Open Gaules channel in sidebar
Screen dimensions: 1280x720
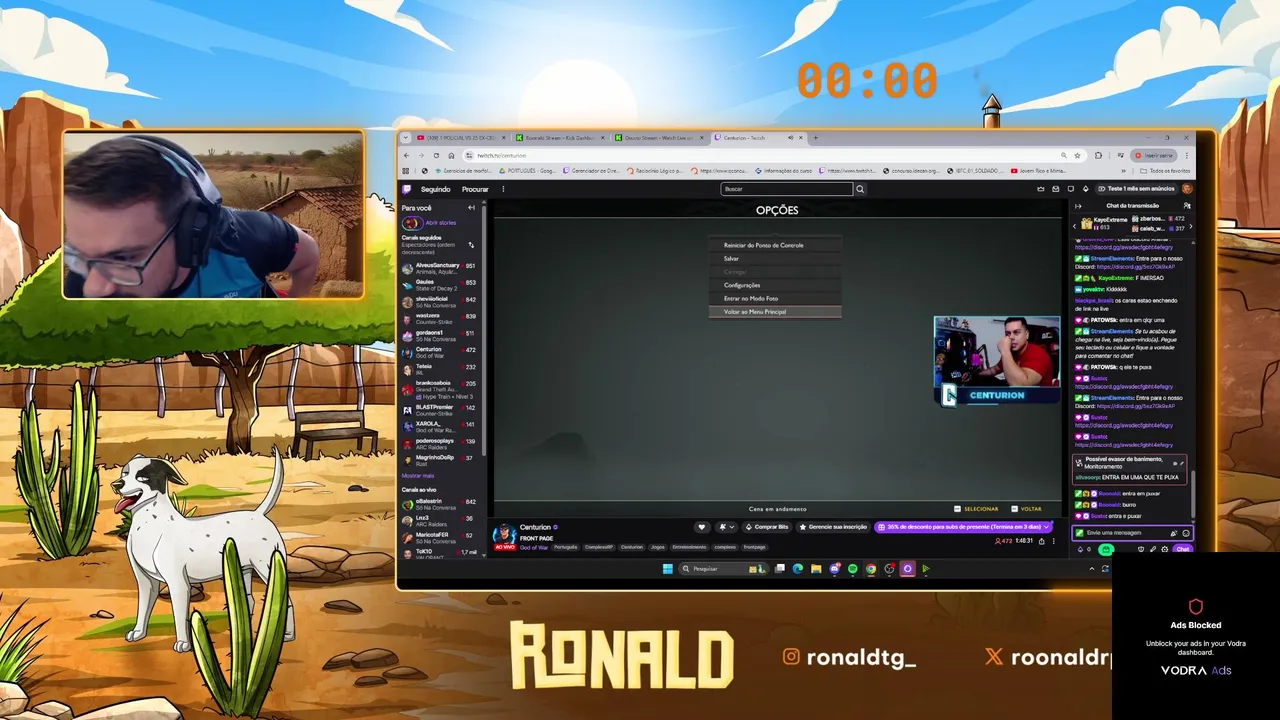click(x=440, y=285)
